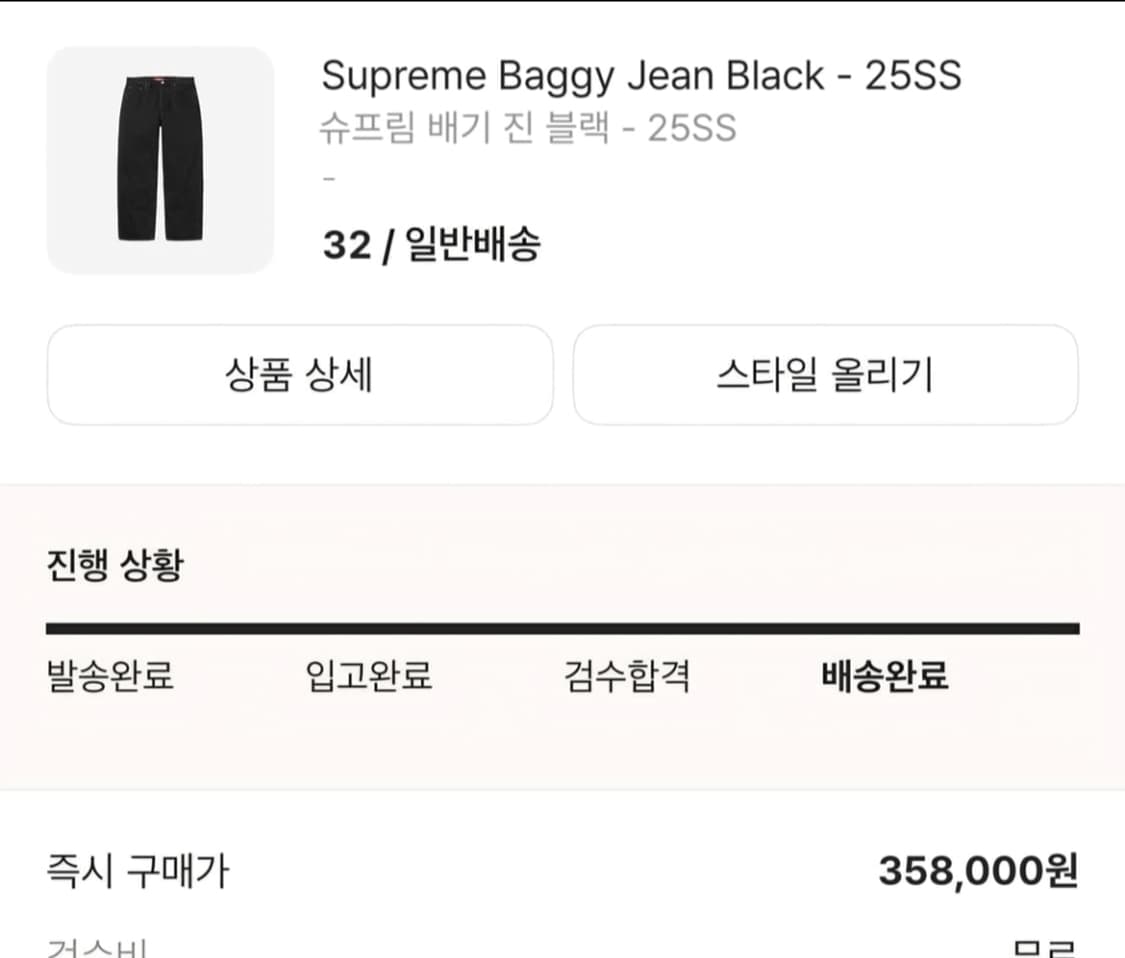Select the 입고완료 arrival status step
Image resolution: width=1125 pixels, height=958 pixels.
370,677
